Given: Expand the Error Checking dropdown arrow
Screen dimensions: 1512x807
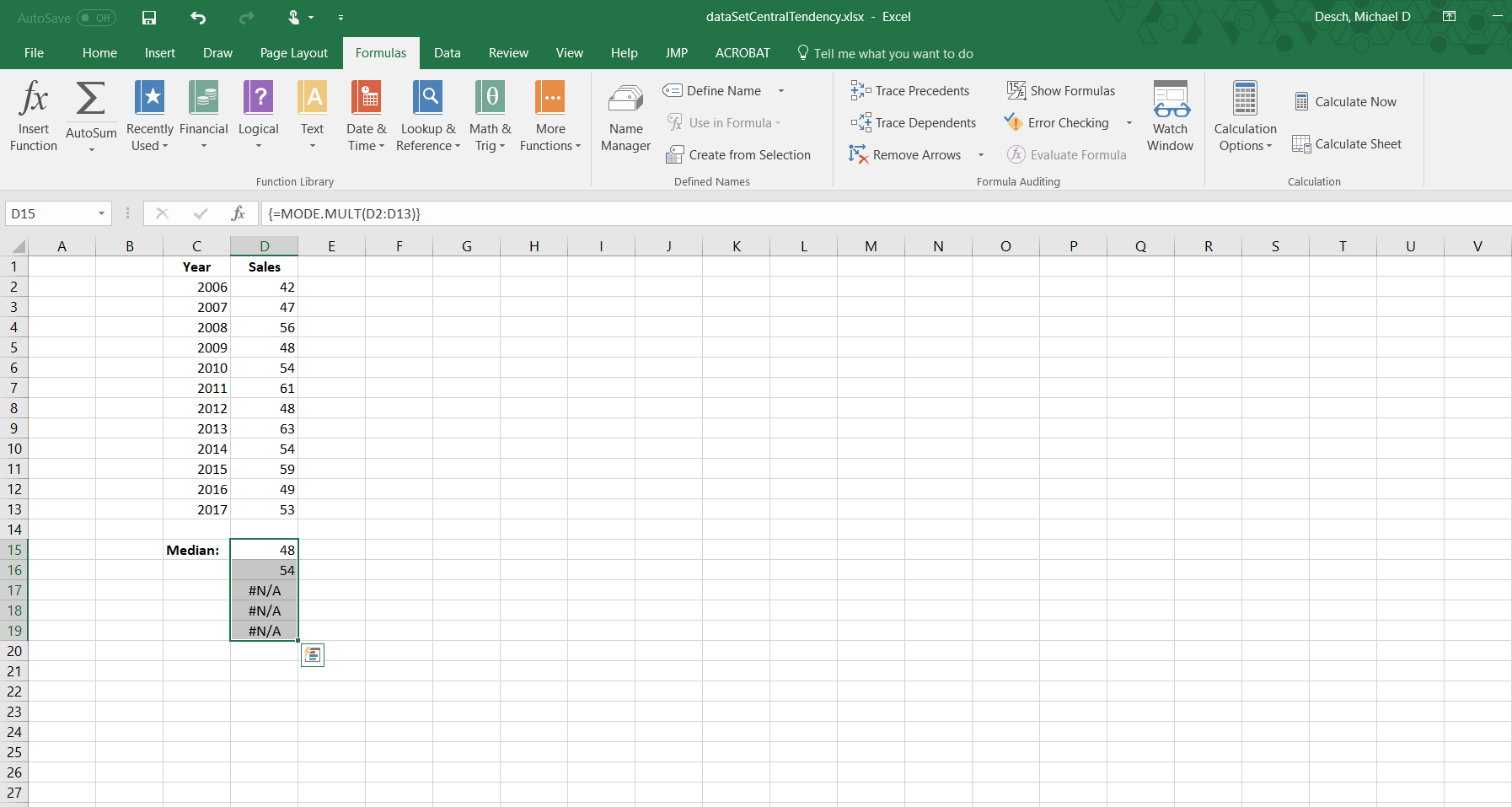Looking at the screenshot, I should 1129,123.
